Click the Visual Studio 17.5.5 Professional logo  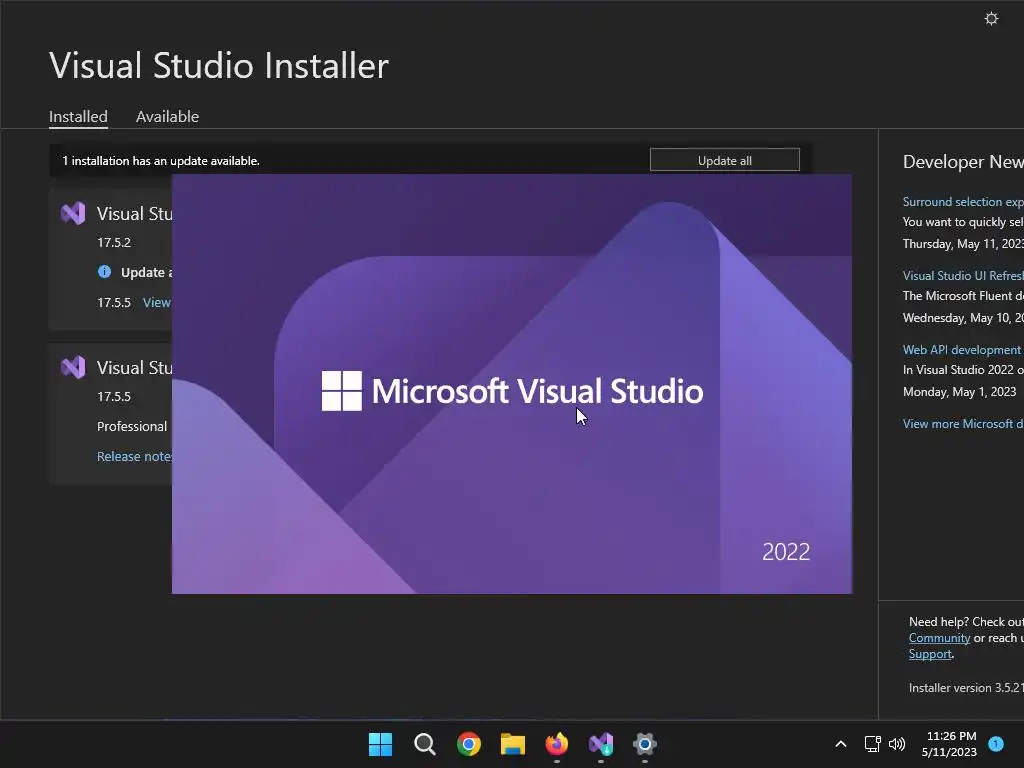[73, 368]
